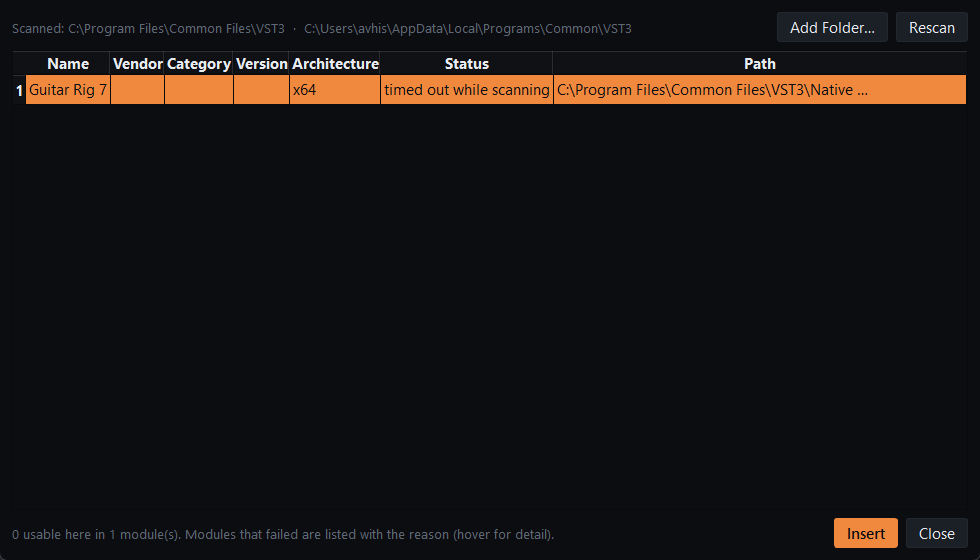Click the x64 architecture cell

[x=335, y=90]
